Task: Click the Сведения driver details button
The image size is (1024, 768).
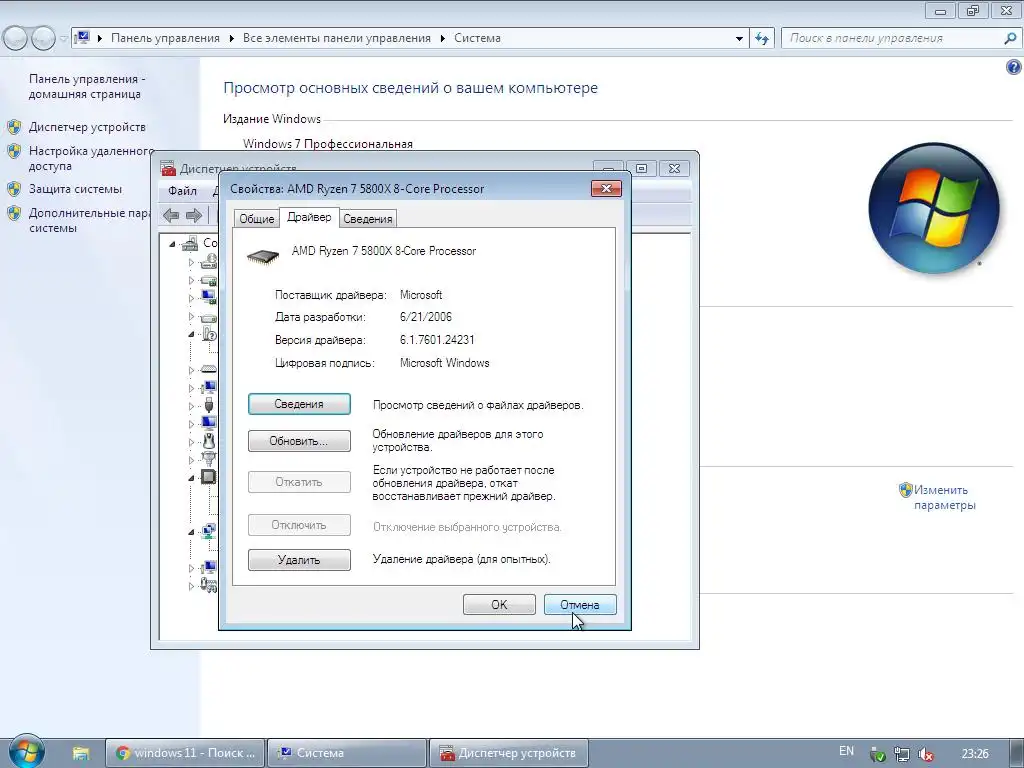Action: click(299, 404)
